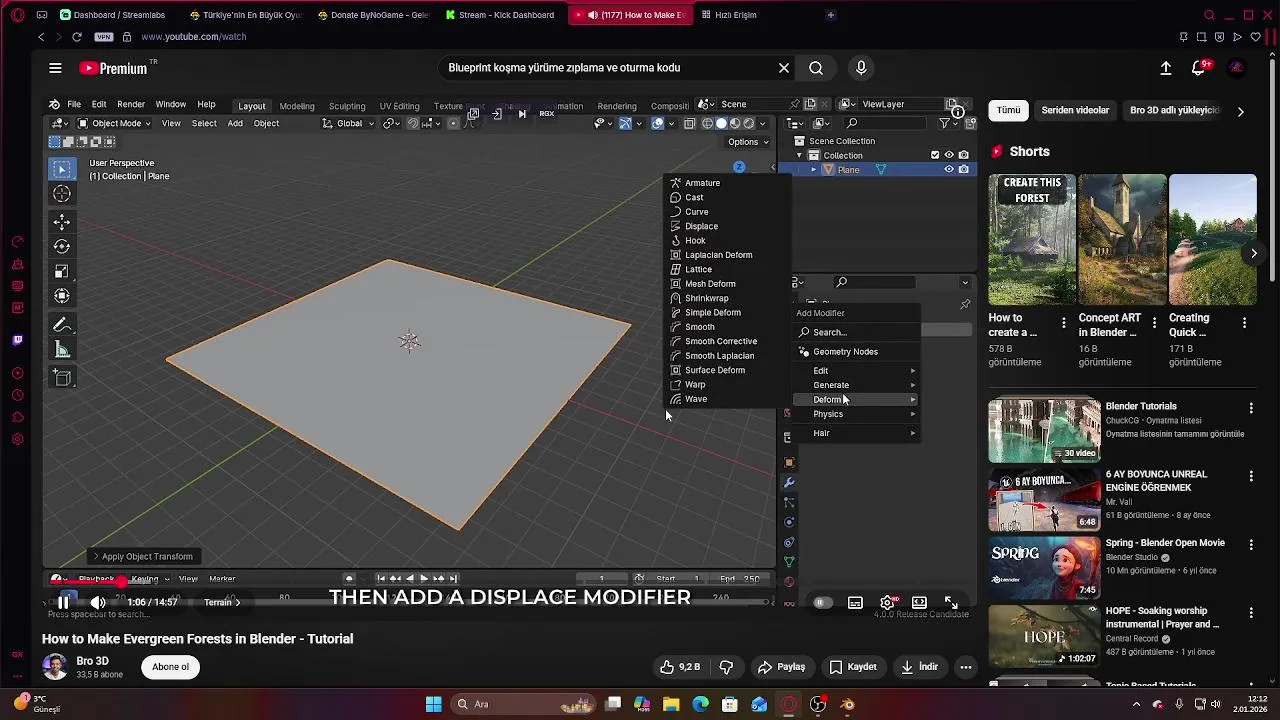Enter fullscreen on the video player
The width and height of the screenshot is (1280, 720).
[x=951, y=602]
